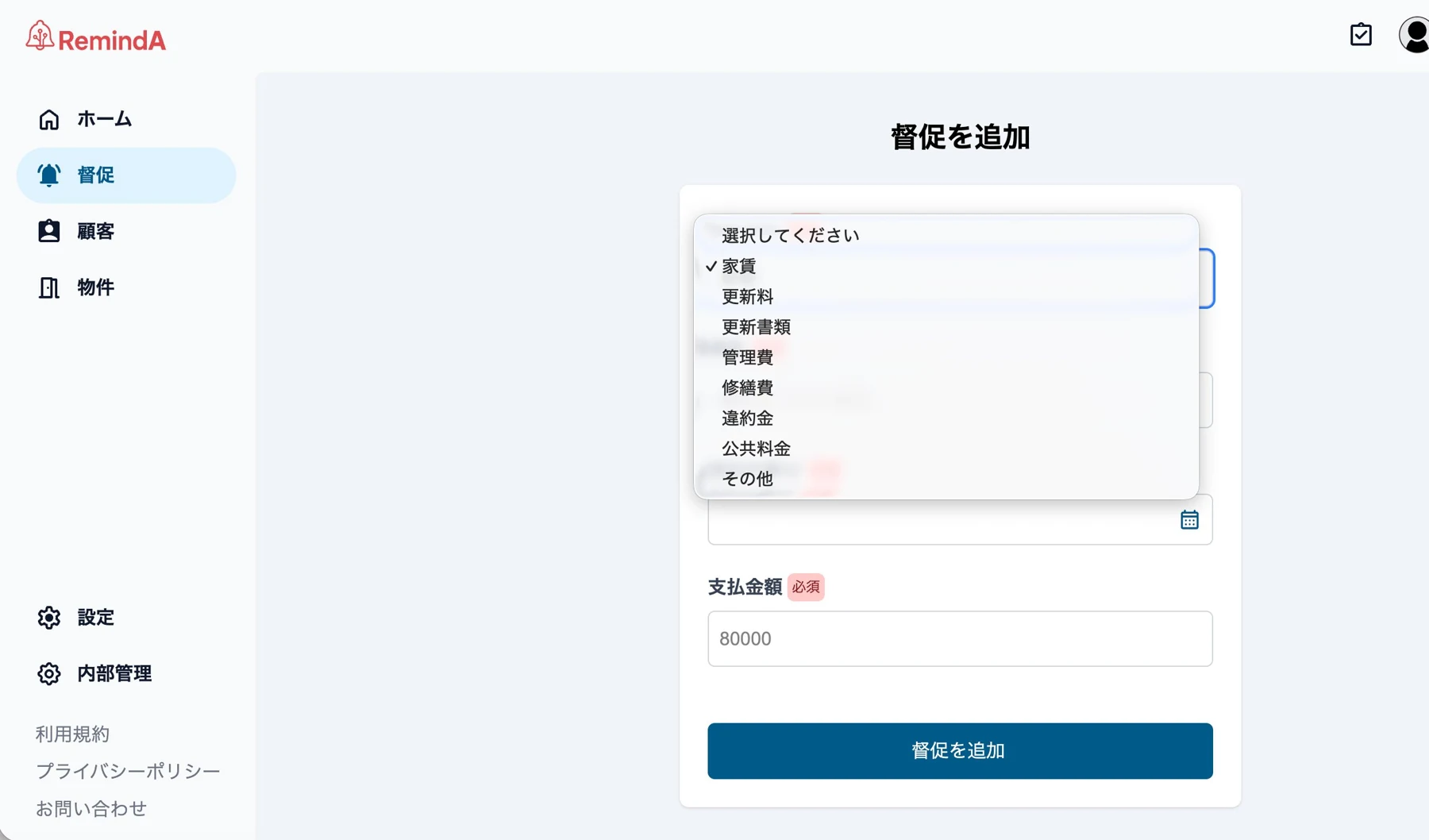Select その他 option in the list
Viewport: 1429px width, 840px height.
pyautogui.click(x=946, y=479)
